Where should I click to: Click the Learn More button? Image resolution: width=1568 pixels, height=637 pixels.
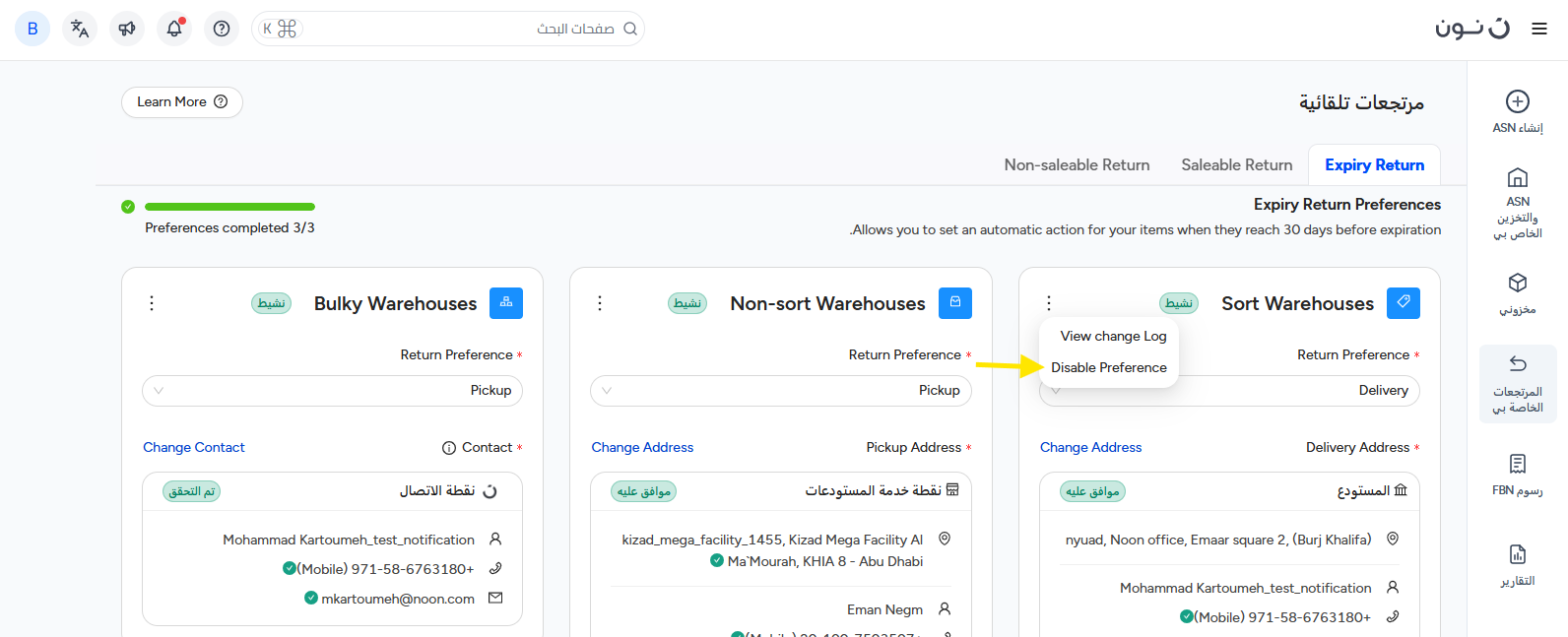tap(181, 102)
